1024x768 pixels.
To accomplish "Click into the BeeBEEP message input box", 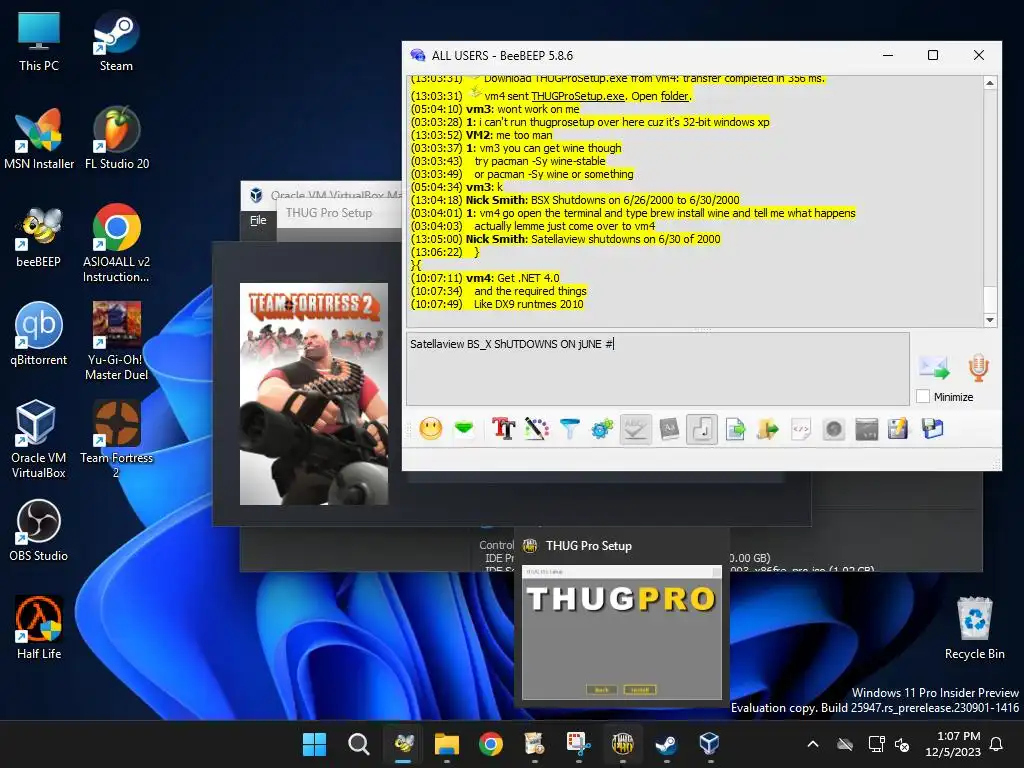I will [x=658, y=369].
